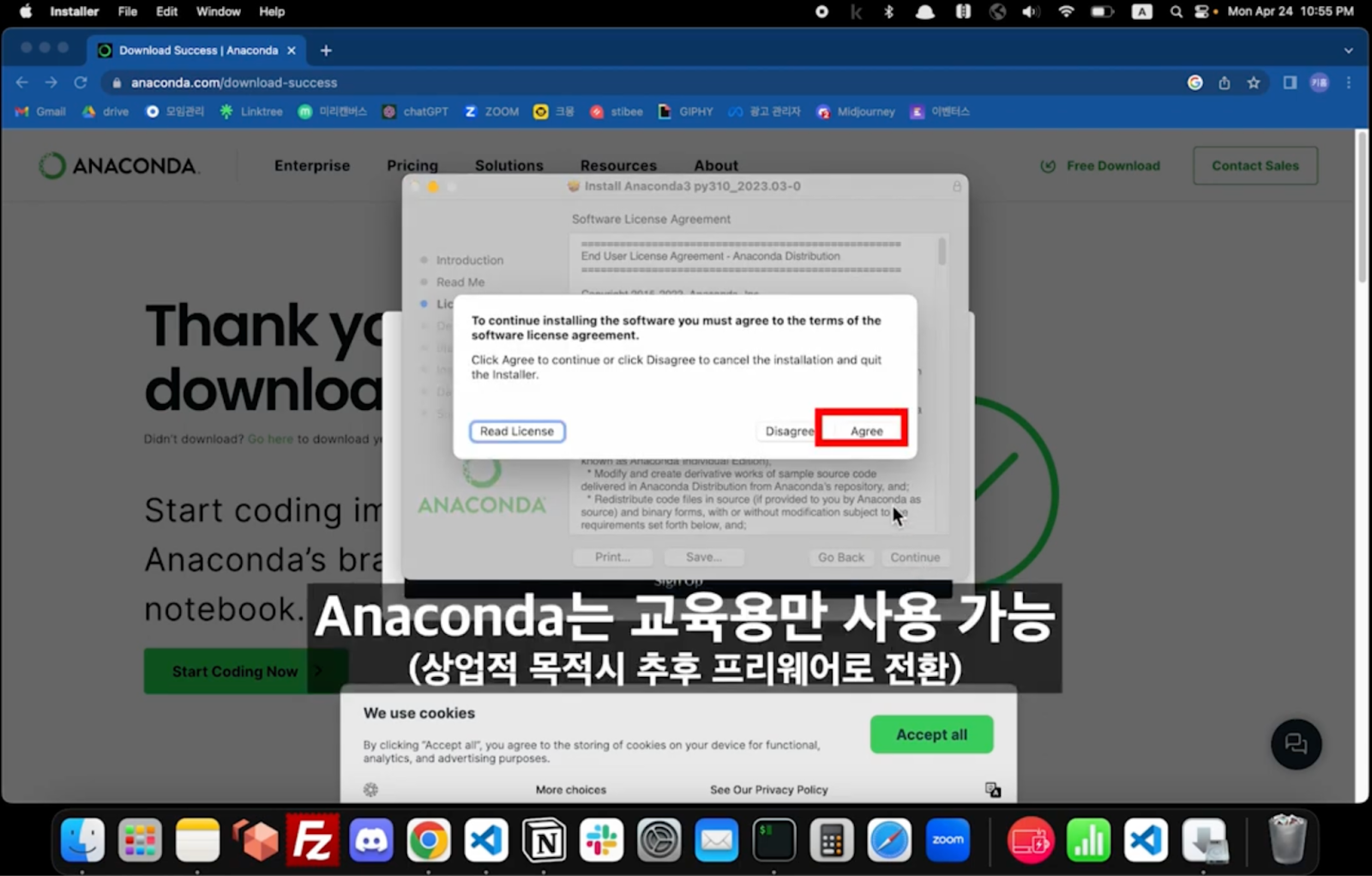Open the drive bookmark
The height and width of the screenshot is (876, 1372).
(x=105, y=112)
